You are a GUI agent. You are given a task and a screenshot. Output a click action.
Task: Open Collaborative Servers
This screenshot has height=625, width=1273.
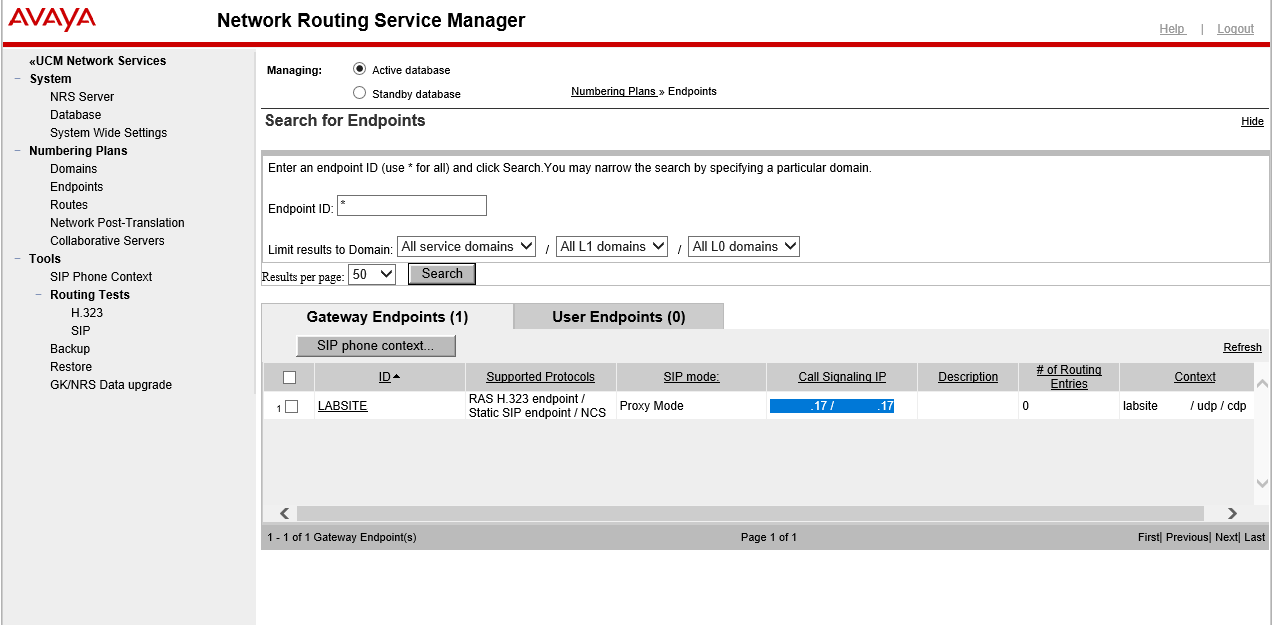click(107, 241)
